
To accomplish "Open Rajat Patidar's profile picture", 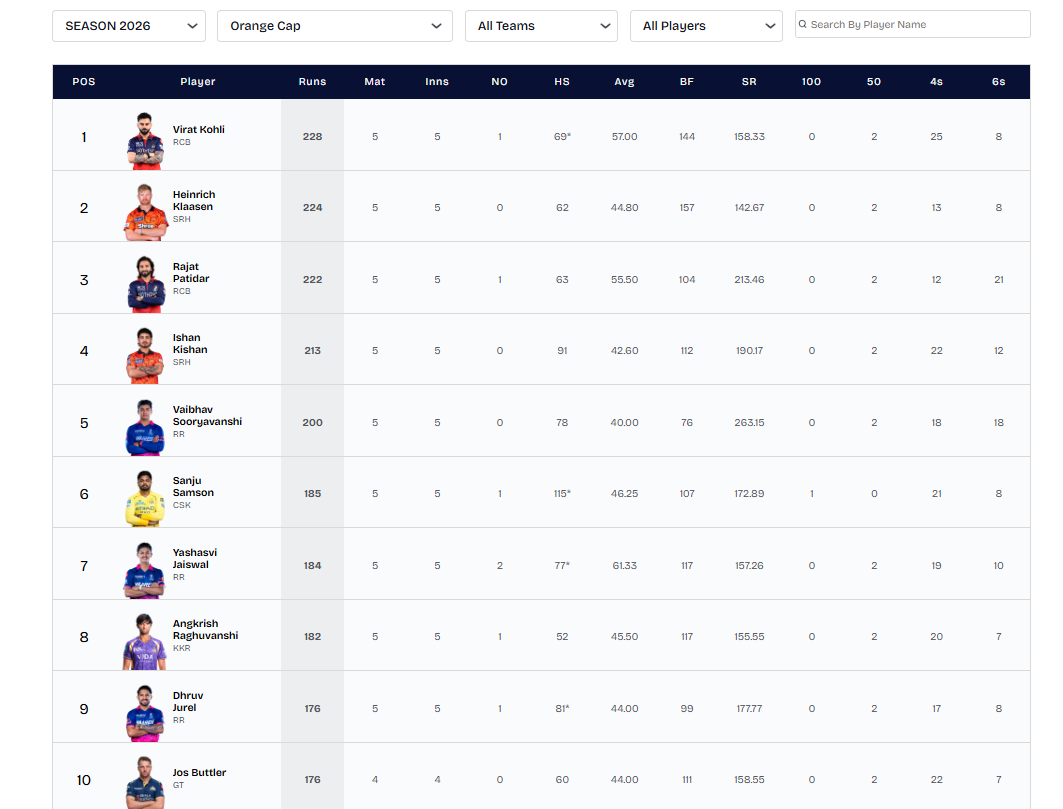I will [145, 282].
